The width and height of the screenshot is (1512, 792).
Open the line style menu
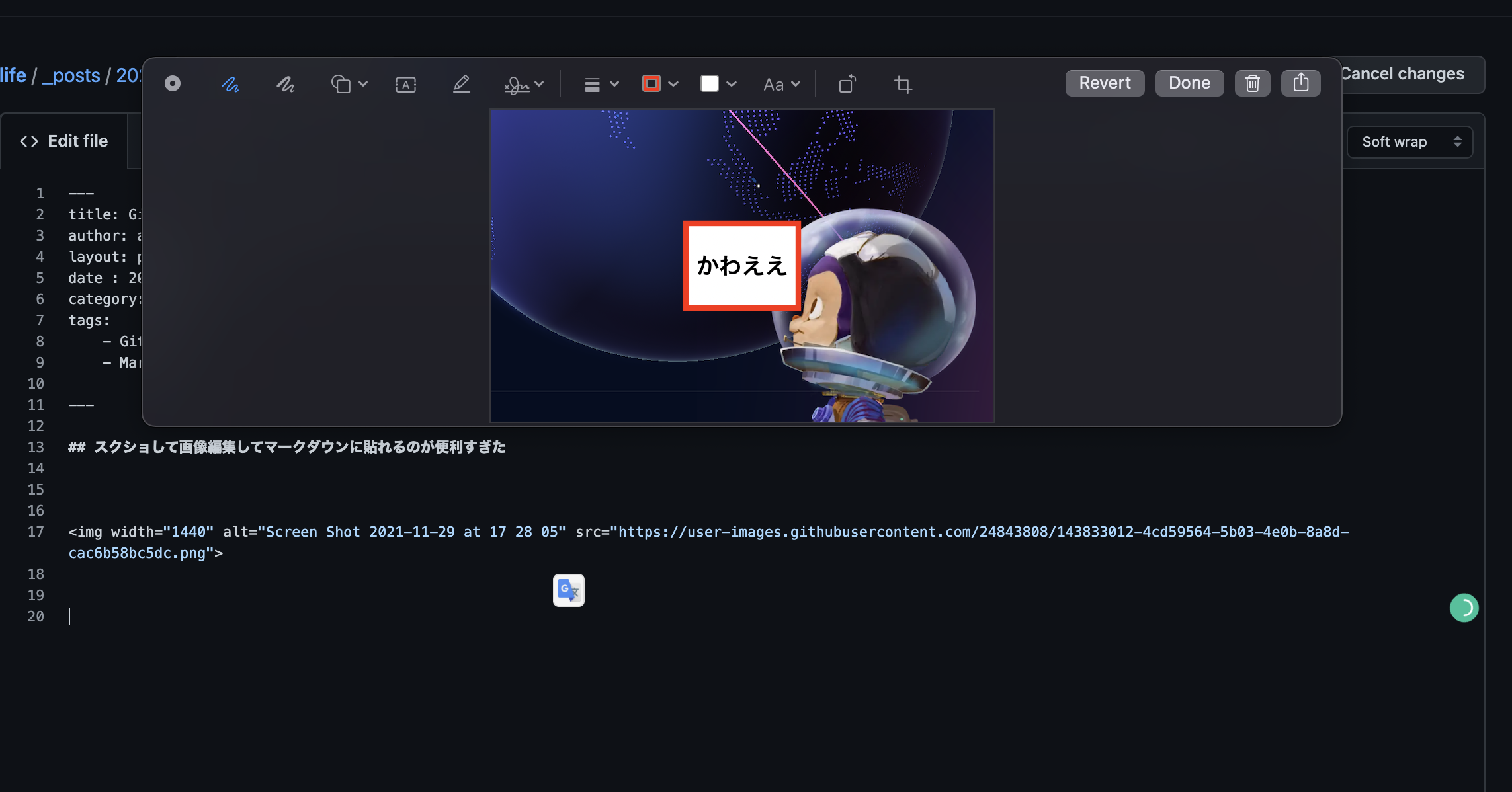click(x=592, y=85)
